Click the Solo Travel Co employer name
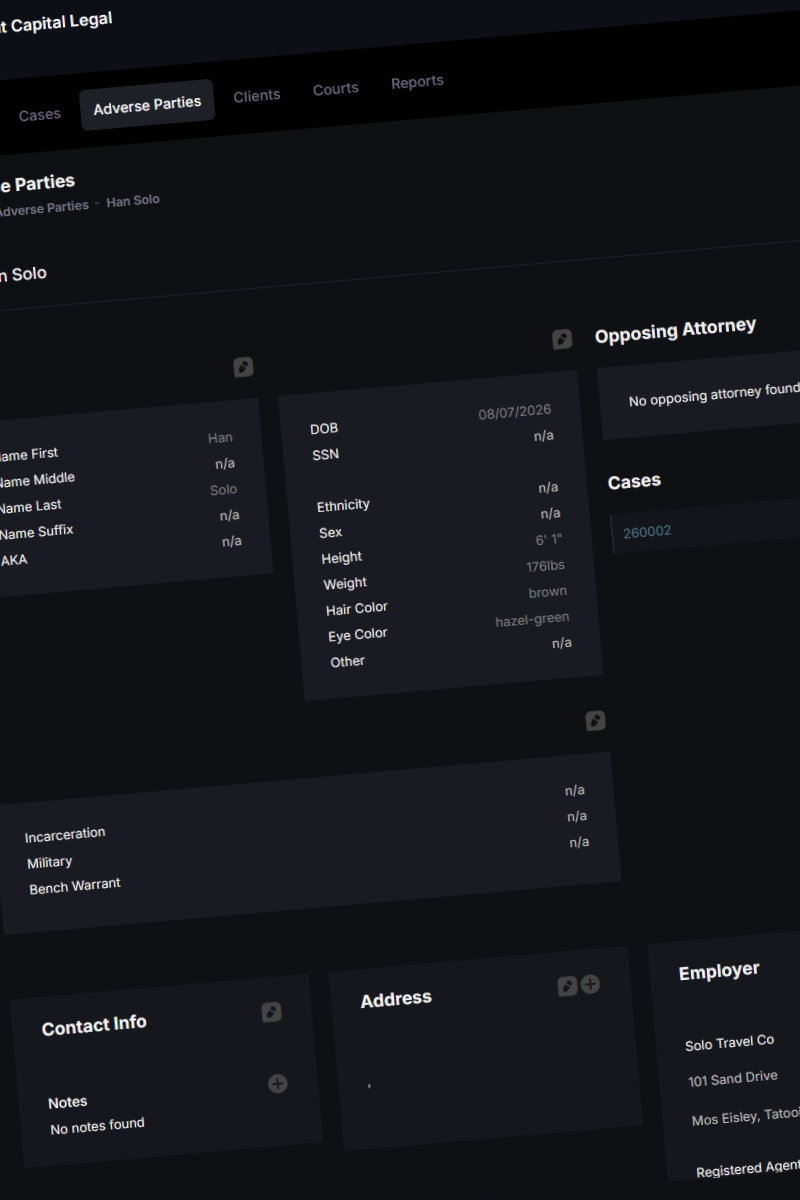This screenshot has width=800, height=1200. [730, 1042]
